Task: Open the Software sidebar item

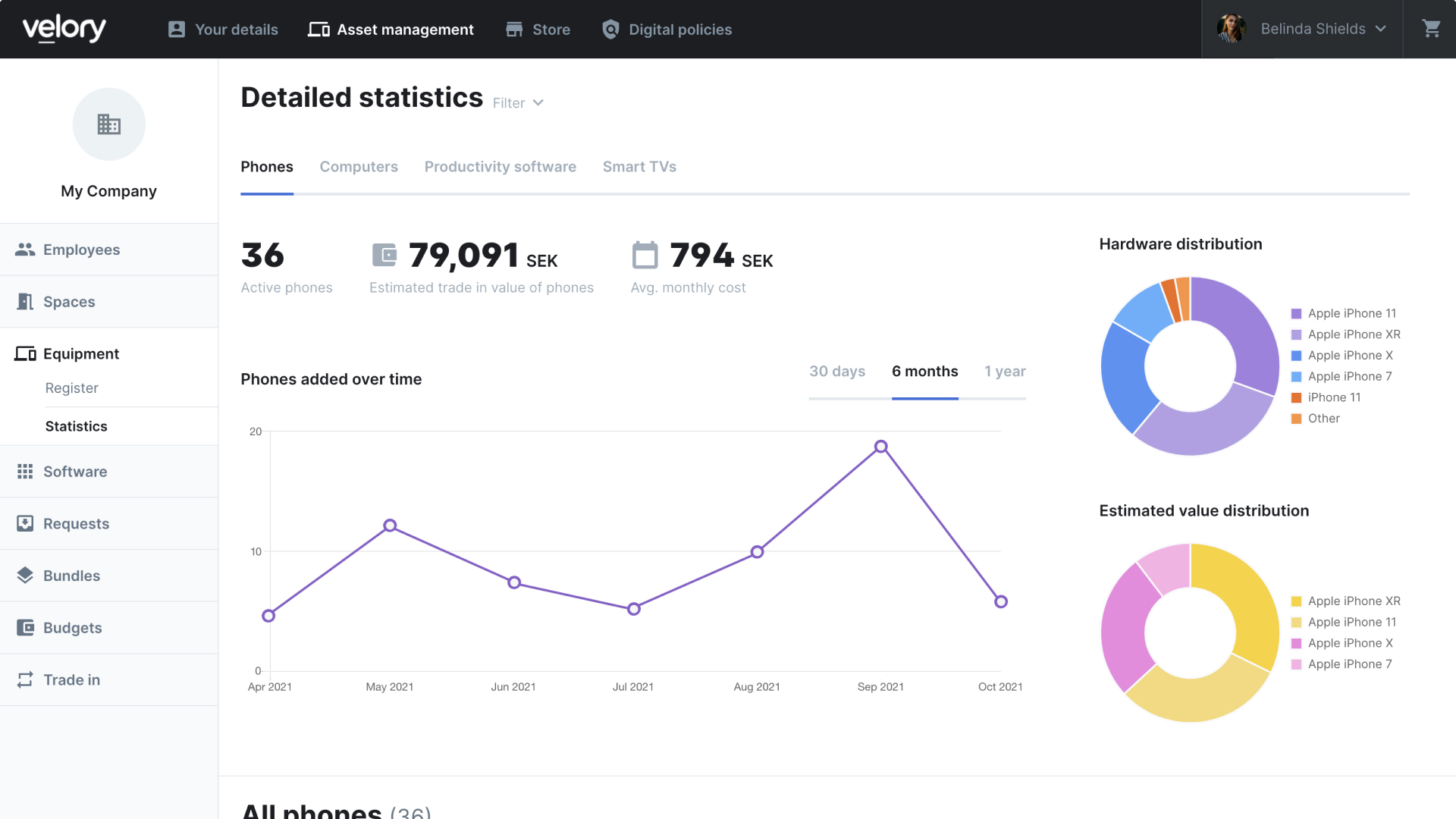Action: pyautogui.click(x=109, y=472)
